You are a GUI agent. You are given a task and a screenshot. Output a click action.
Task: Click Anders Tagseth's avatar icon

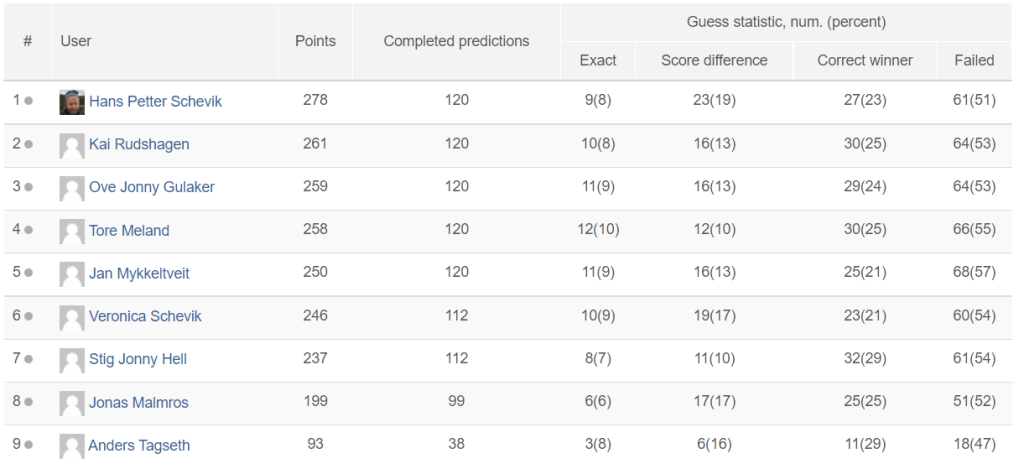click(x=72, y=446)
